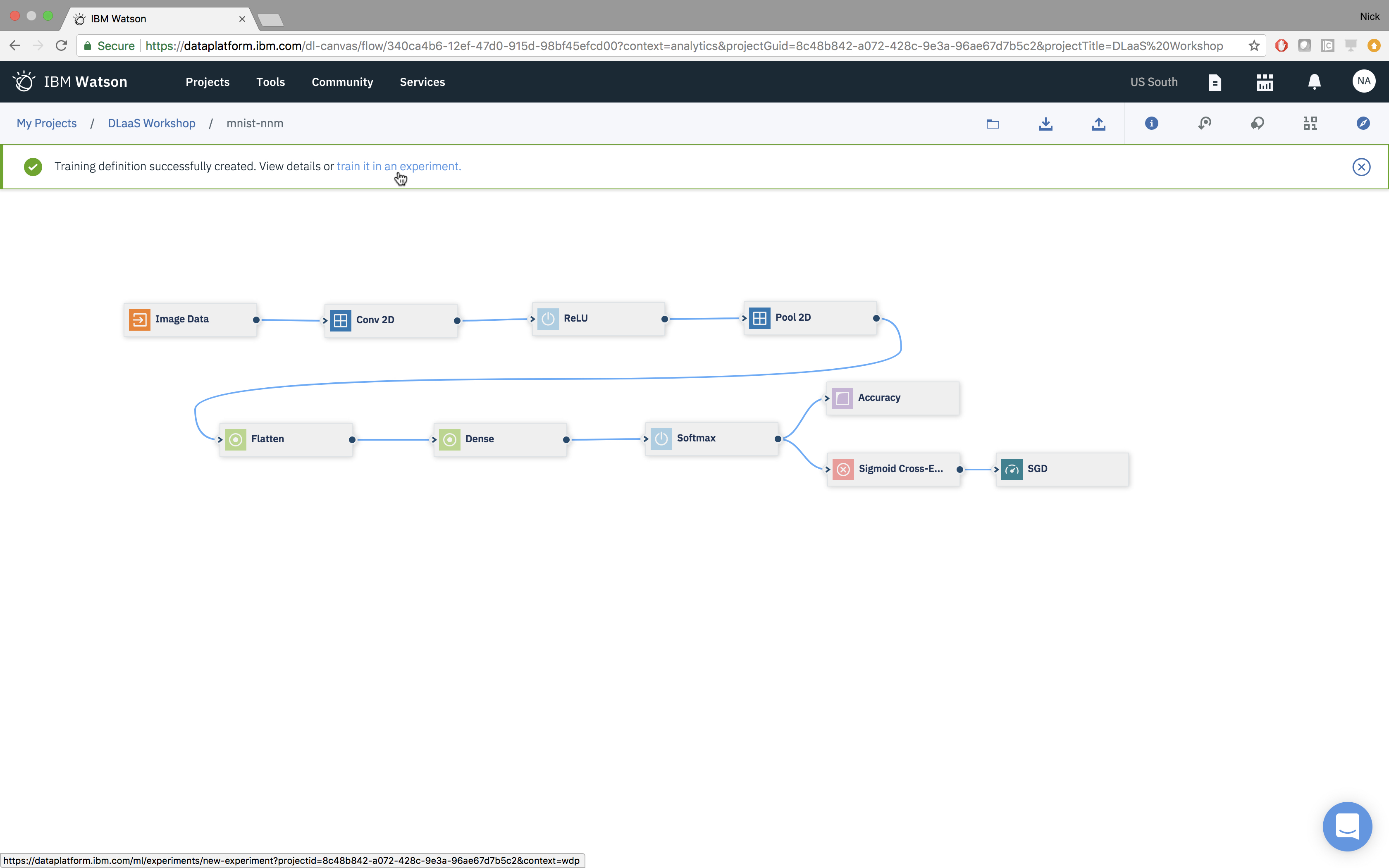
Task: Click the browser address bar URL
Action: click(684, 46)
